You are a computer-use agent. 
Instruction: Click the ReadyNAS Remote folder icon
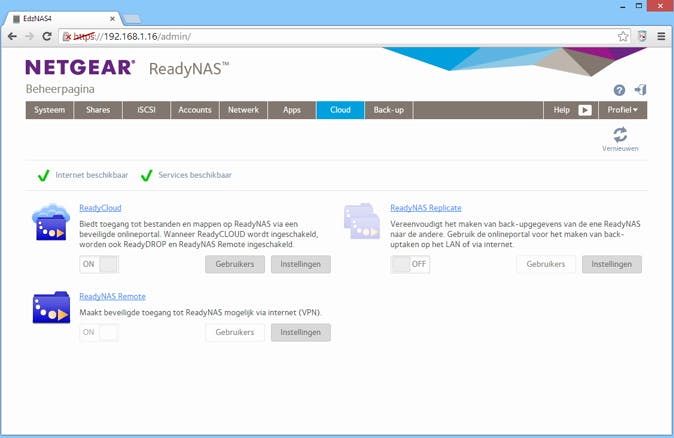tap(51, 307)
